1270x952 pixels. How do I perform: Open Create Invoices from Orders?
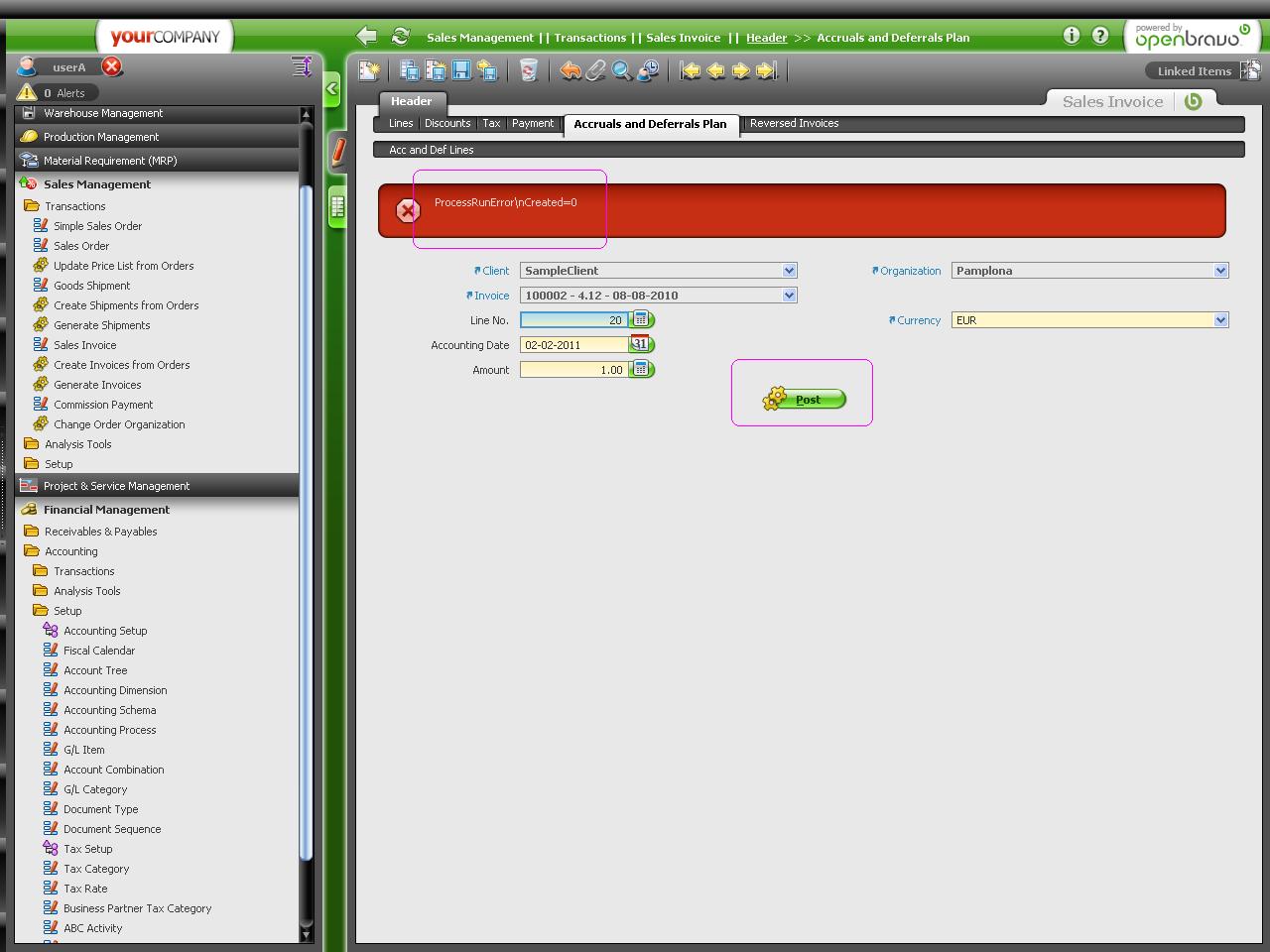click(121, 365)
